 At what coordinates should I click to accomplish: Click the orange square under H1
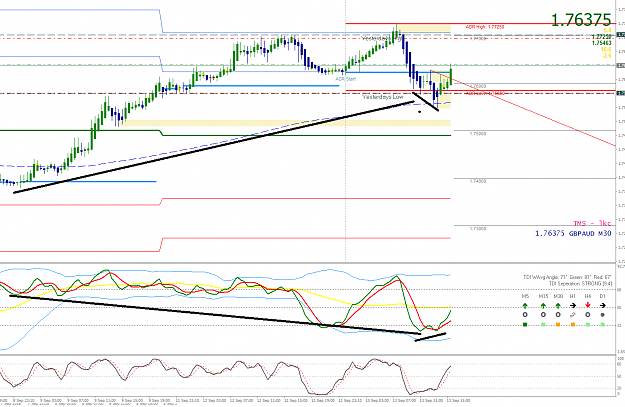573,325
